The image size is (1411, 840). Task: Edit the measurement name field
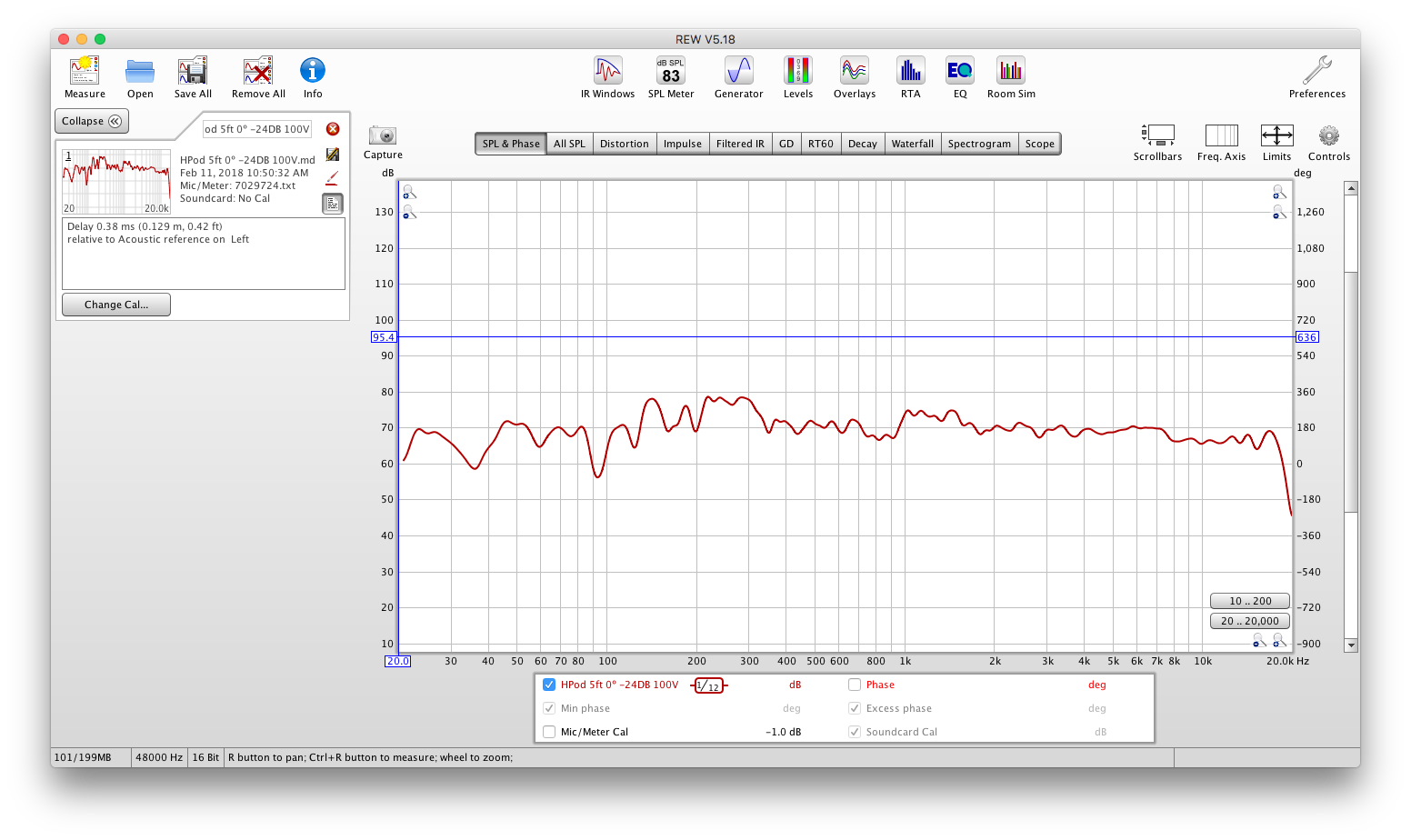click(257, 129)
